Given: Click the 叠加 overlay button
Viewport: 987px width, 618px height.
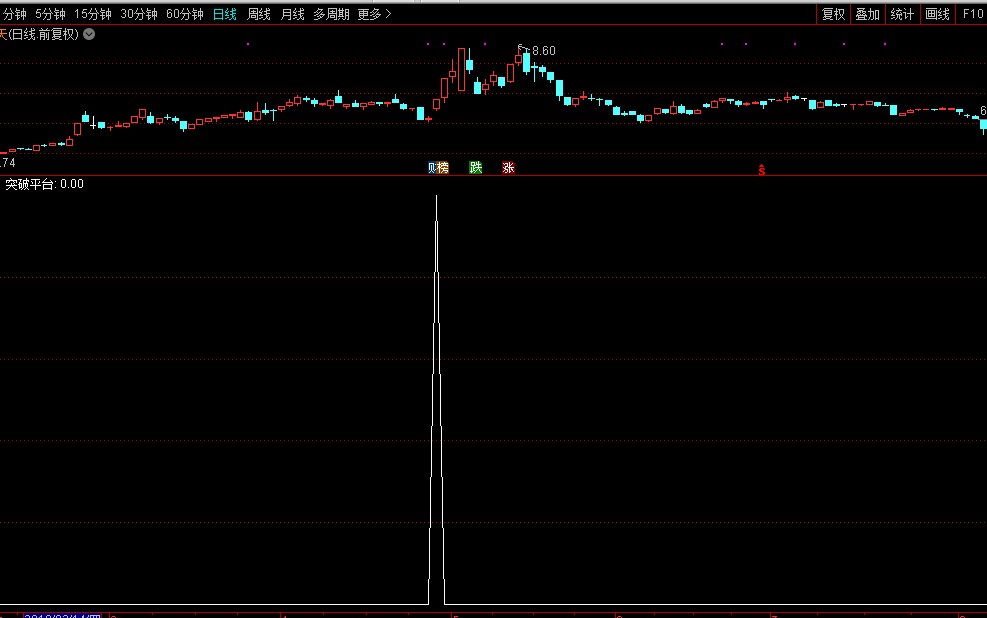Looking at the screenshot, I should (867, 14).
